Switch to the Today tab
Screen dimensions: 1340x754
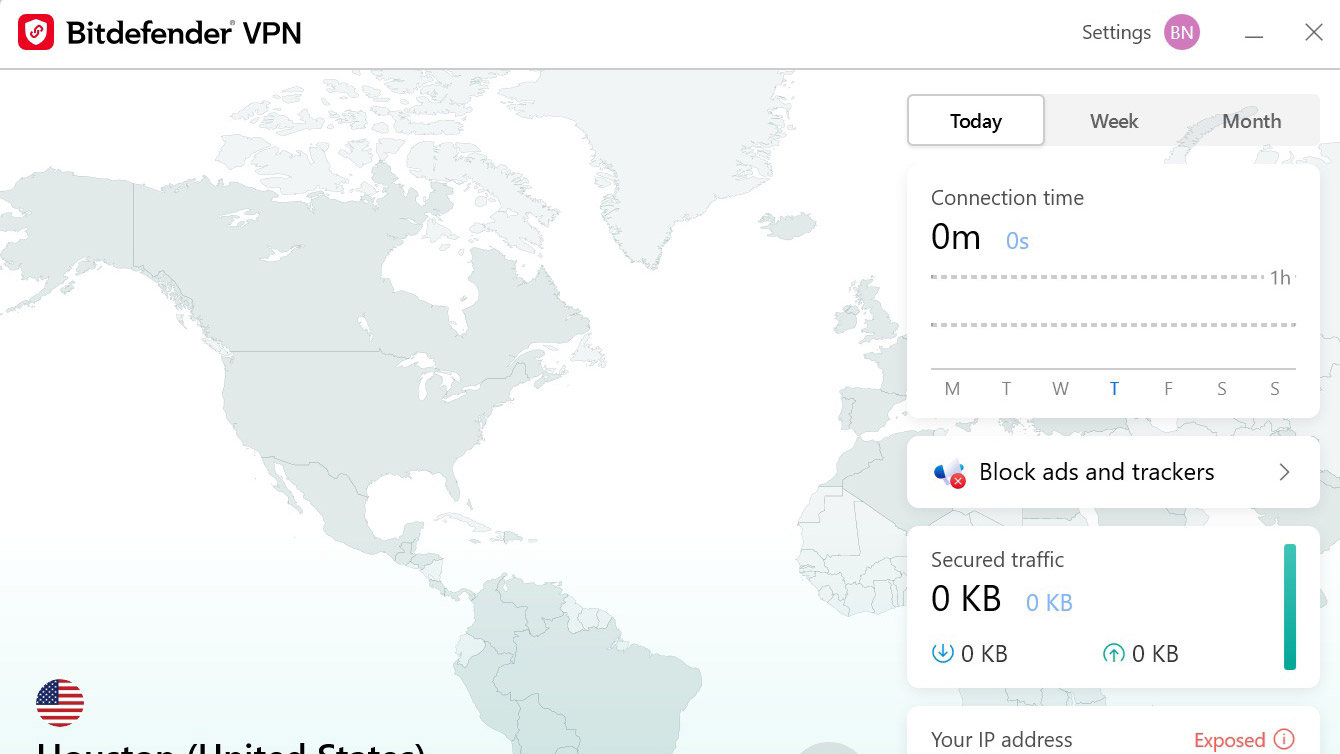pyautogui.click(x=975, y=121)
